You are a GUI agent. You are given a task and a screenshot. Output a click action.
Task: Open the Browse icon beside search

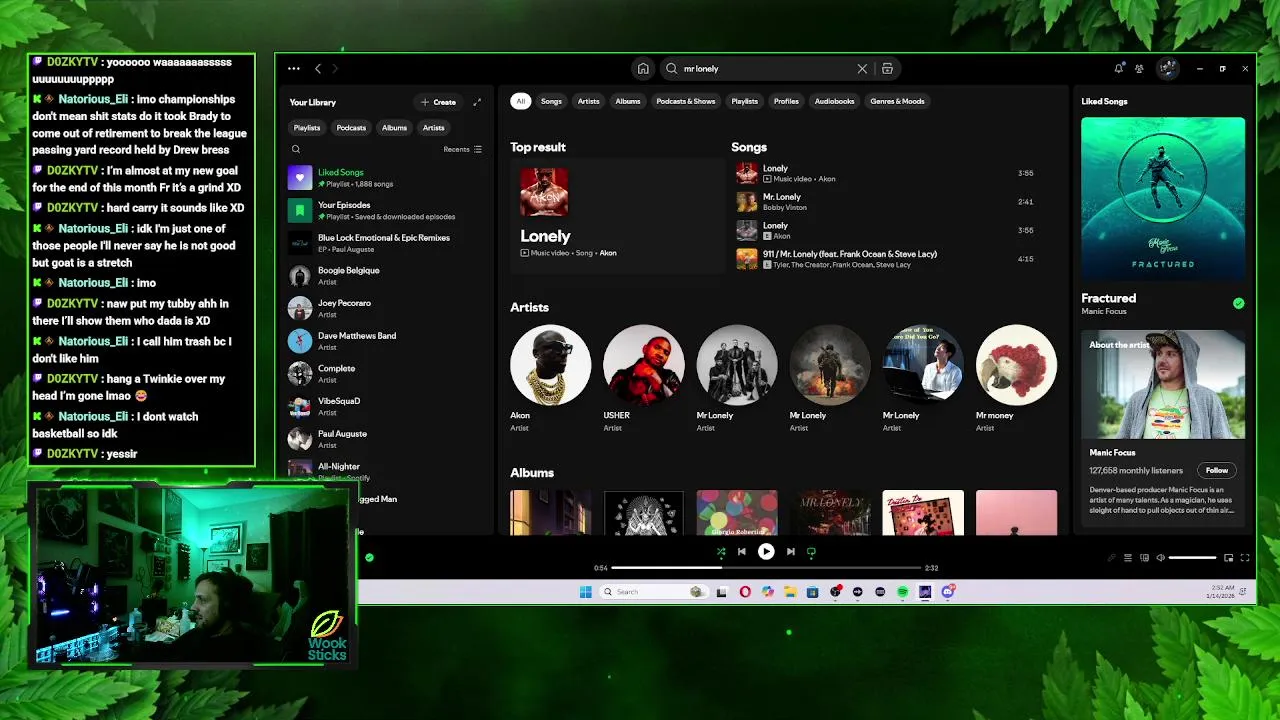pyautogui.click(x=887, y=69)
